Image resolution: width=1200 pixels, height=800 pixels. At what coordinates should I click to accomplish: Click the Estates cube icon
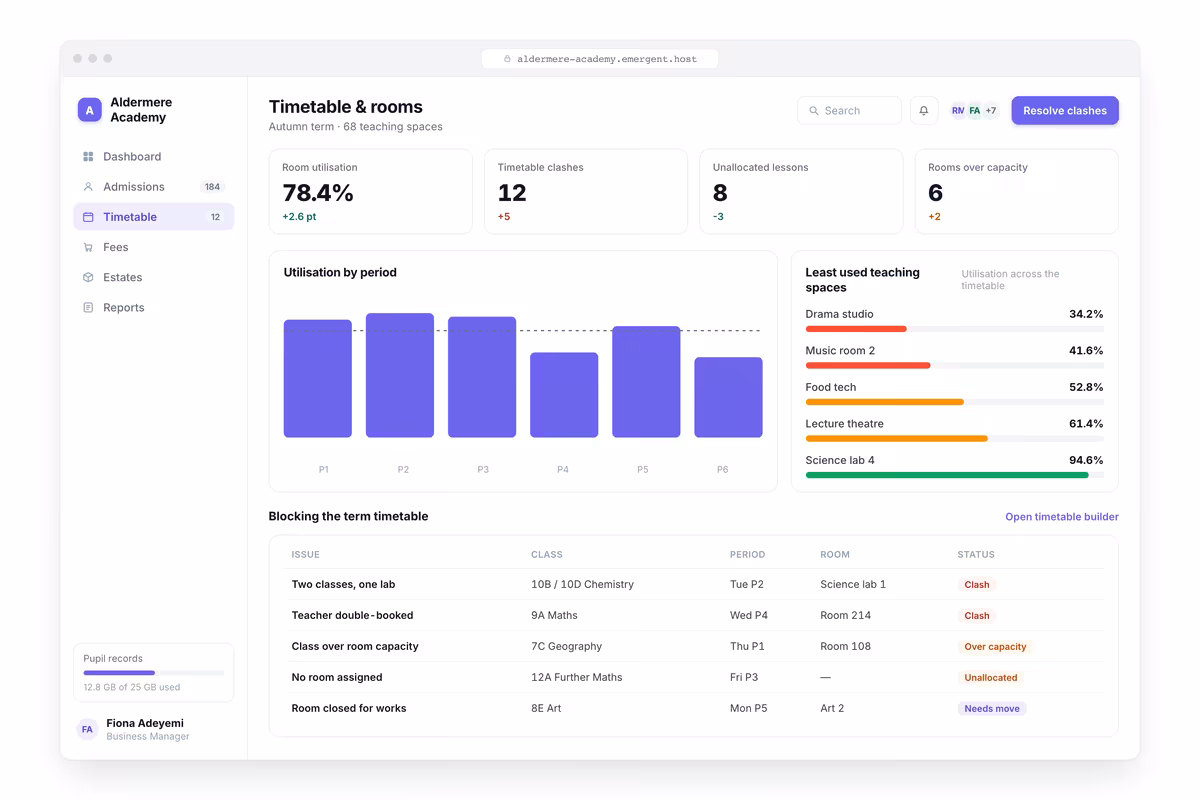tap(88, 277)
